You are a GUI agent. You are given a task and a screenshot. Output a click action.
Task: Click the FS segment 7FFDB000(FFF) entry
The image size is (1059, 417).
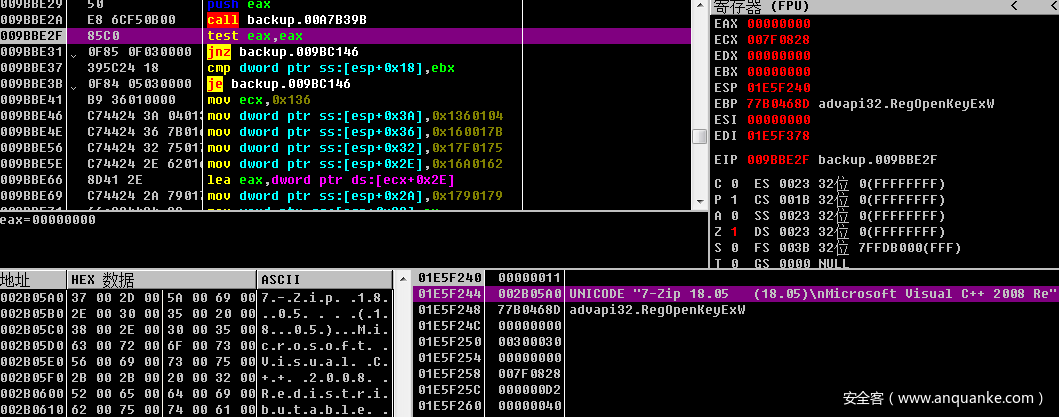click(910, 248)
